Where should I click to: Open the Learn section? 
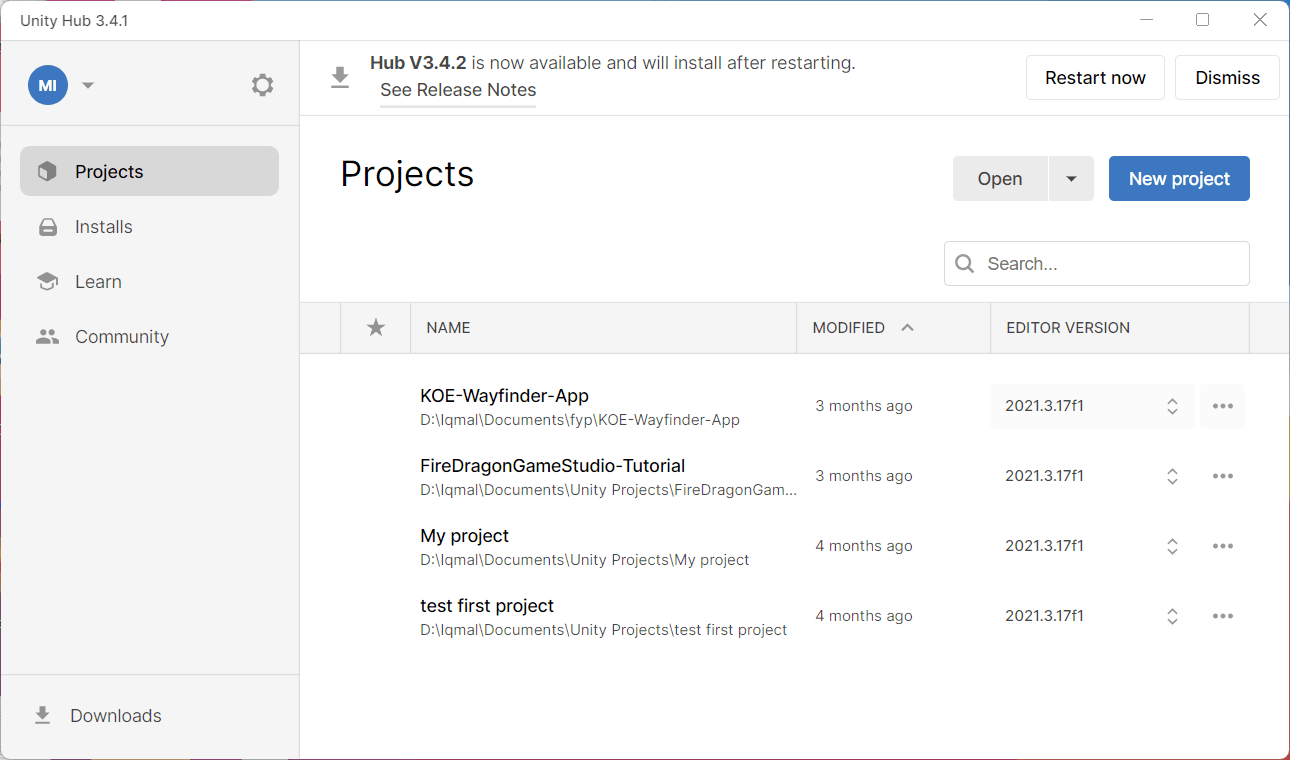[x=149, y=282]
